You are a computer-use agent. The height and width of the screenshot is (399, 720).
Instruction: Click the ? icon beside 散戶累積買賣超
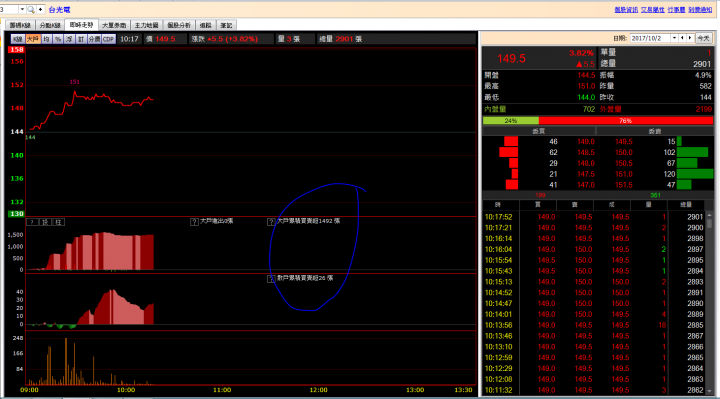(271, 279)
